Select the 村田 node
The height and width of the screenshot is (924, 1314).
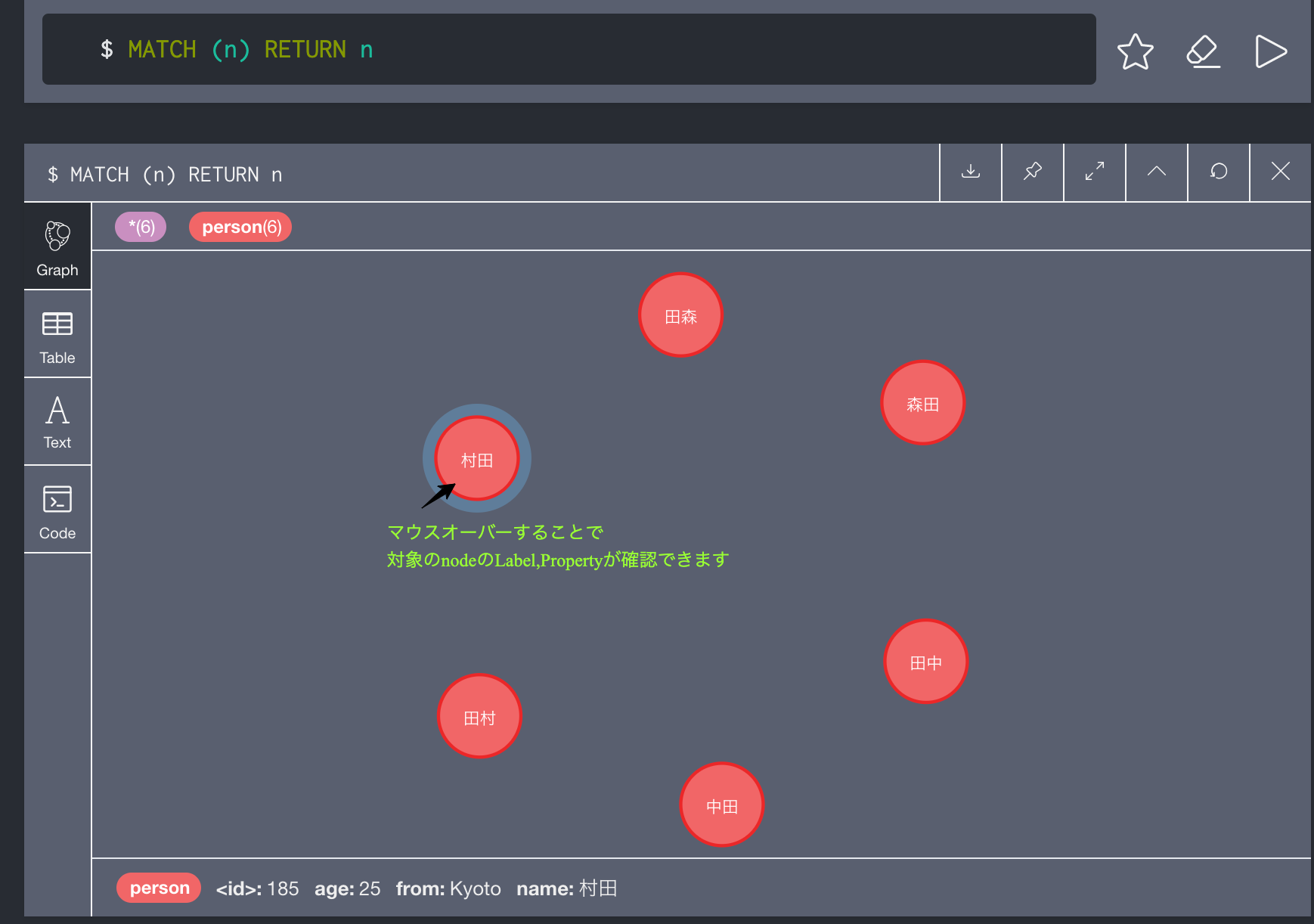477,459
